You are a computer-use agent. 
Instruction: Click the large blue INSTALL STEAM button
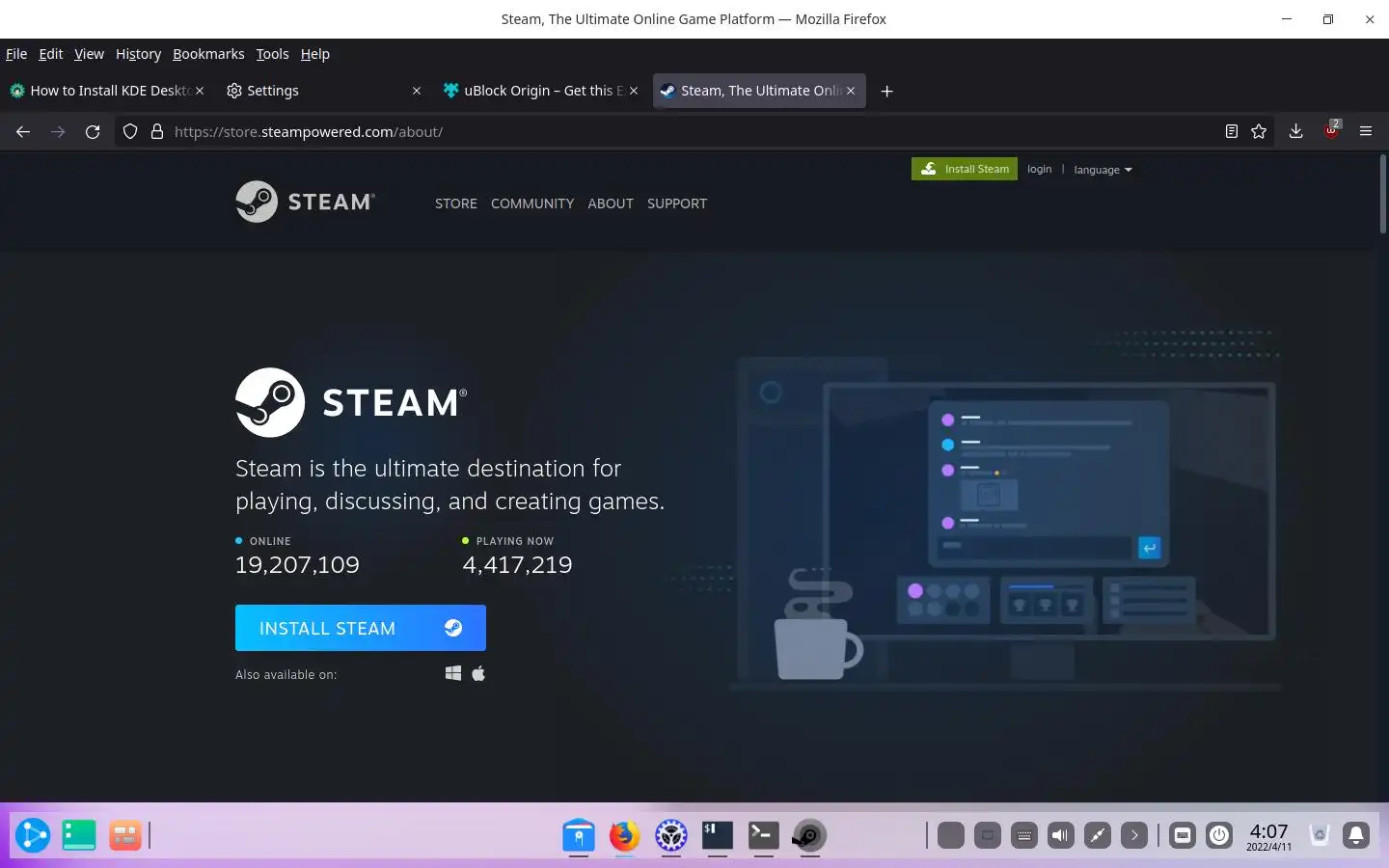pos(361,628)
